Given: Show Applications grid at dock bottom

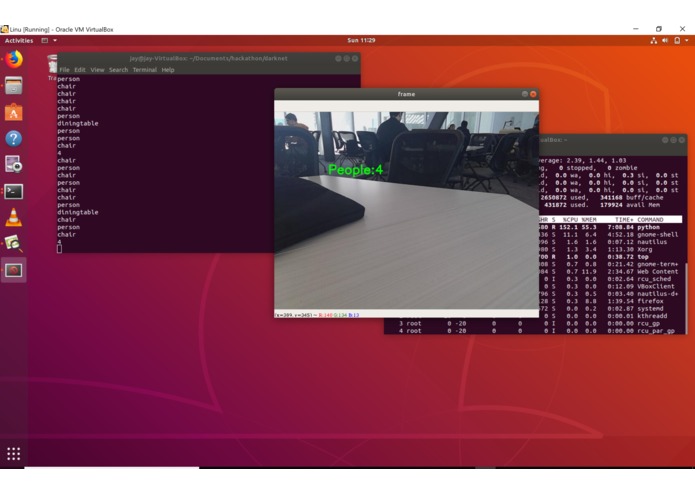Looking at the screenshot, I should pyautogui.click(x=14, y=453).
